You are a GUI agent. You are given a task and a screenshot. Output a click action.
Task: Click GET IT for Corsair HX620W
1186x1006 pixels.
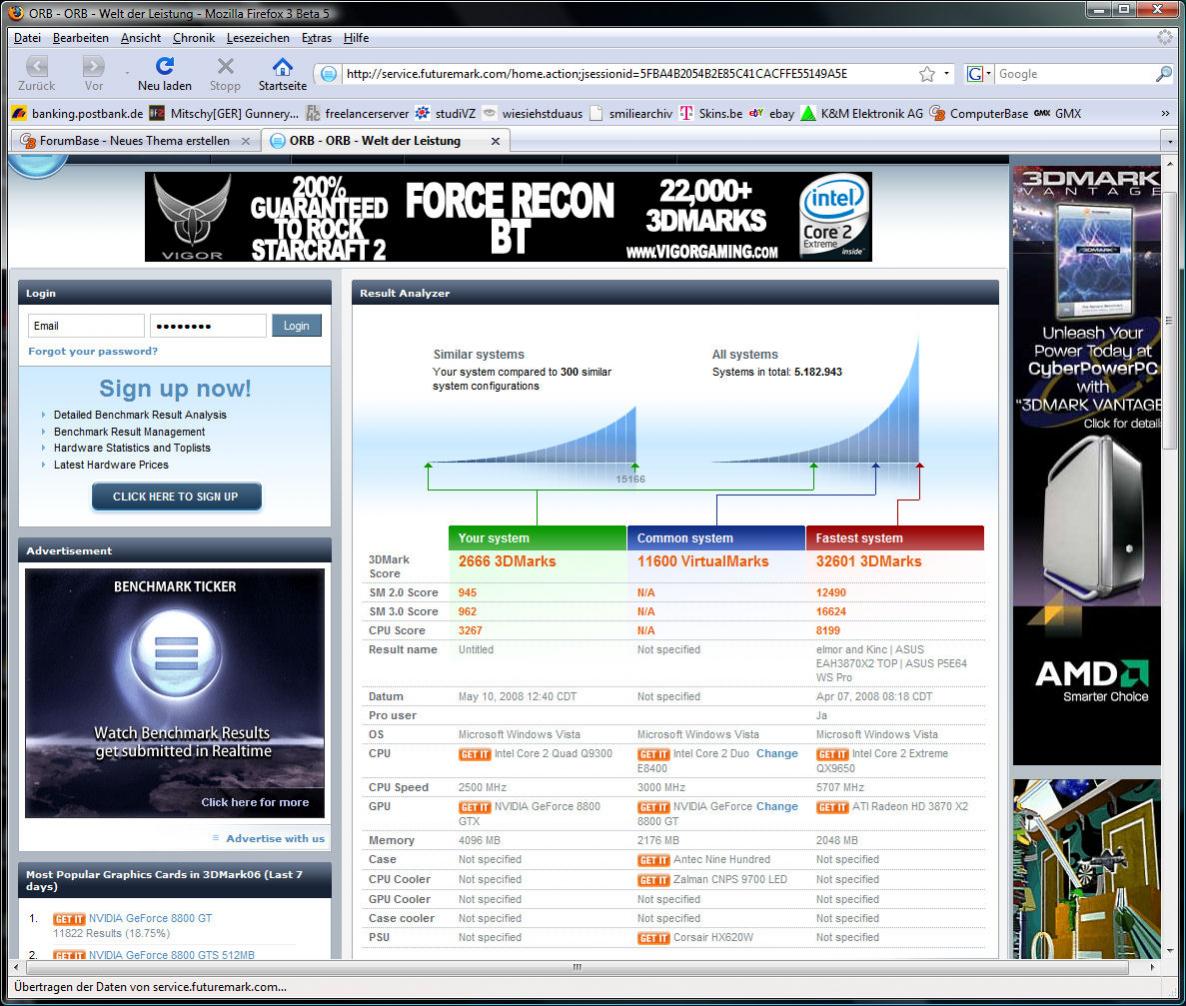654,938
